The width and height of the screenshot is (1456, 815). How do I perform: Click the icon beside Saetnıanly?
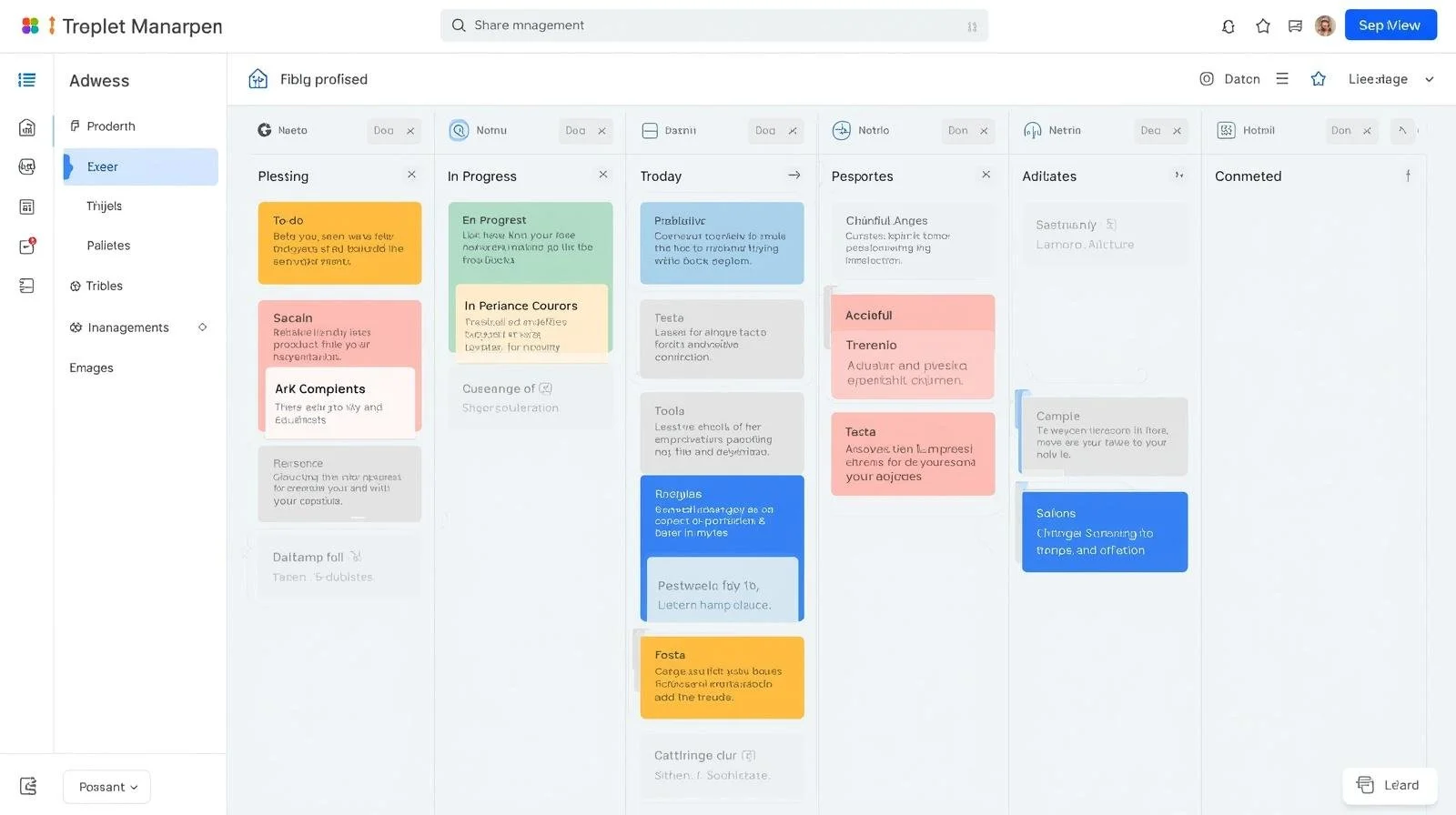coord(1111,225)
